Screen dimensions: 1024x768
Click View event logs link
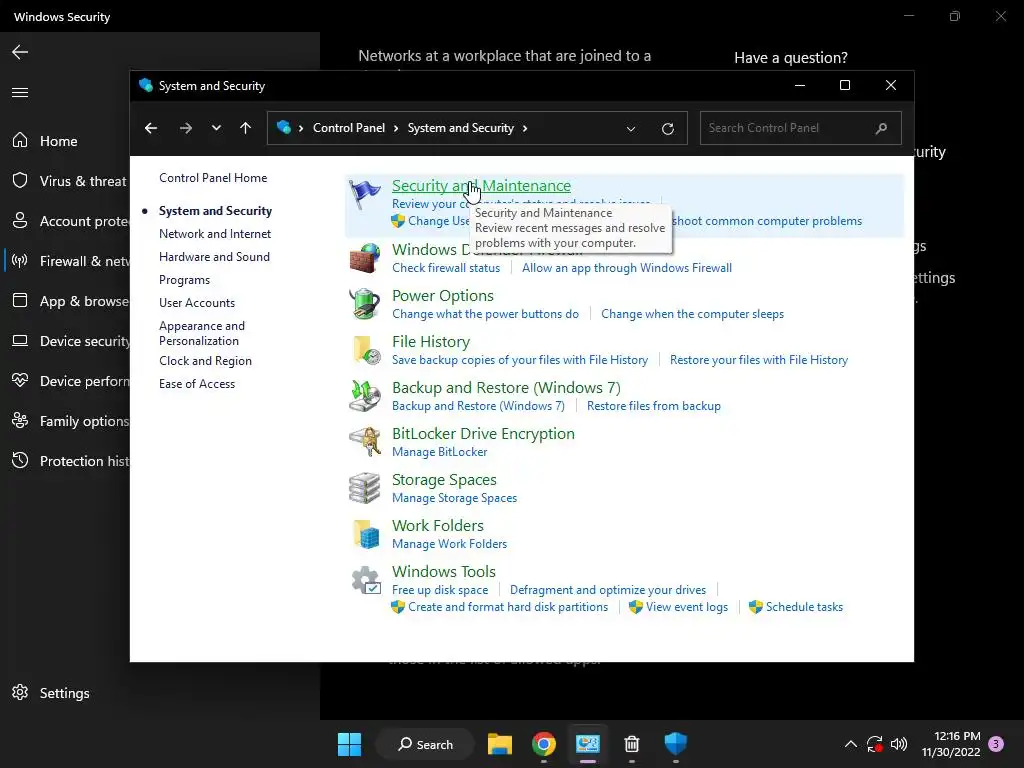[x=687, y=607]
